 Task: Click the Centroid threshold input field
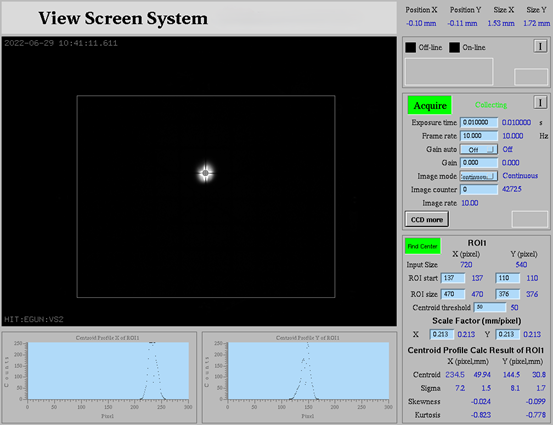coord(490,307)
